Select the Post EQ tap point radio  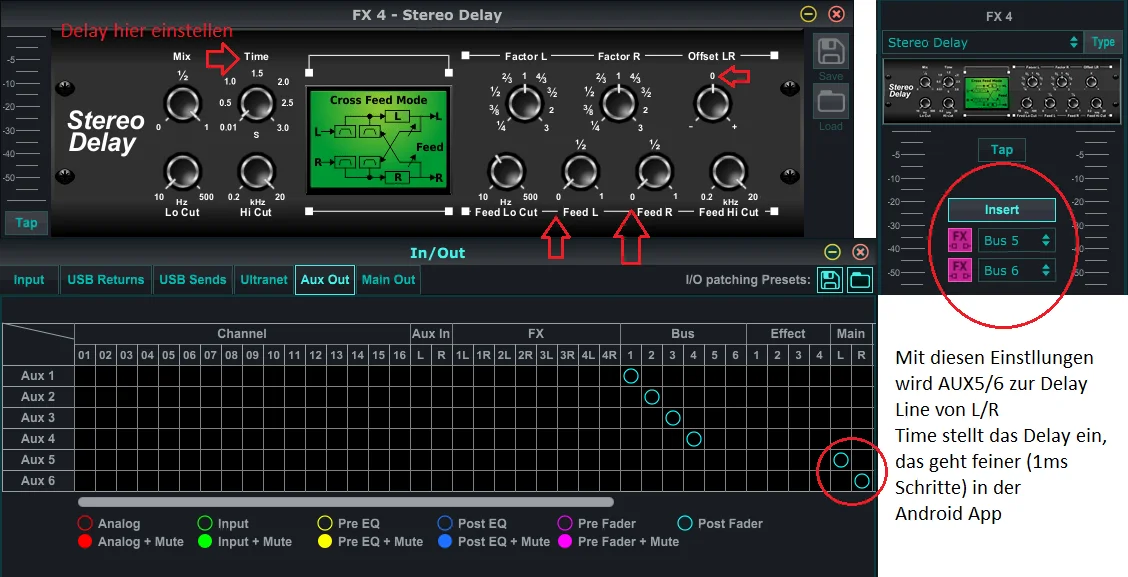(x=445, y=523)
